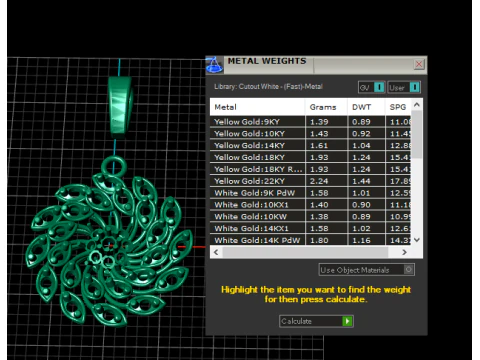Click the table's vertical scroll up arrow
This screenshot has width=480, height=360.
tap(417, 105)
